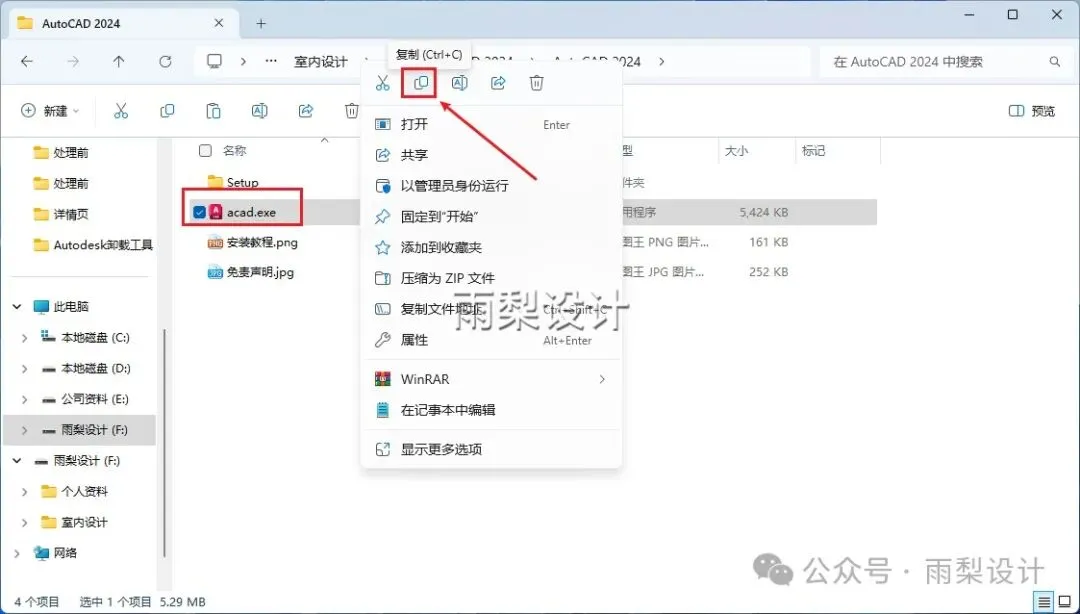Click the toolbar cut scissors icon

click(x=121, y=111)
